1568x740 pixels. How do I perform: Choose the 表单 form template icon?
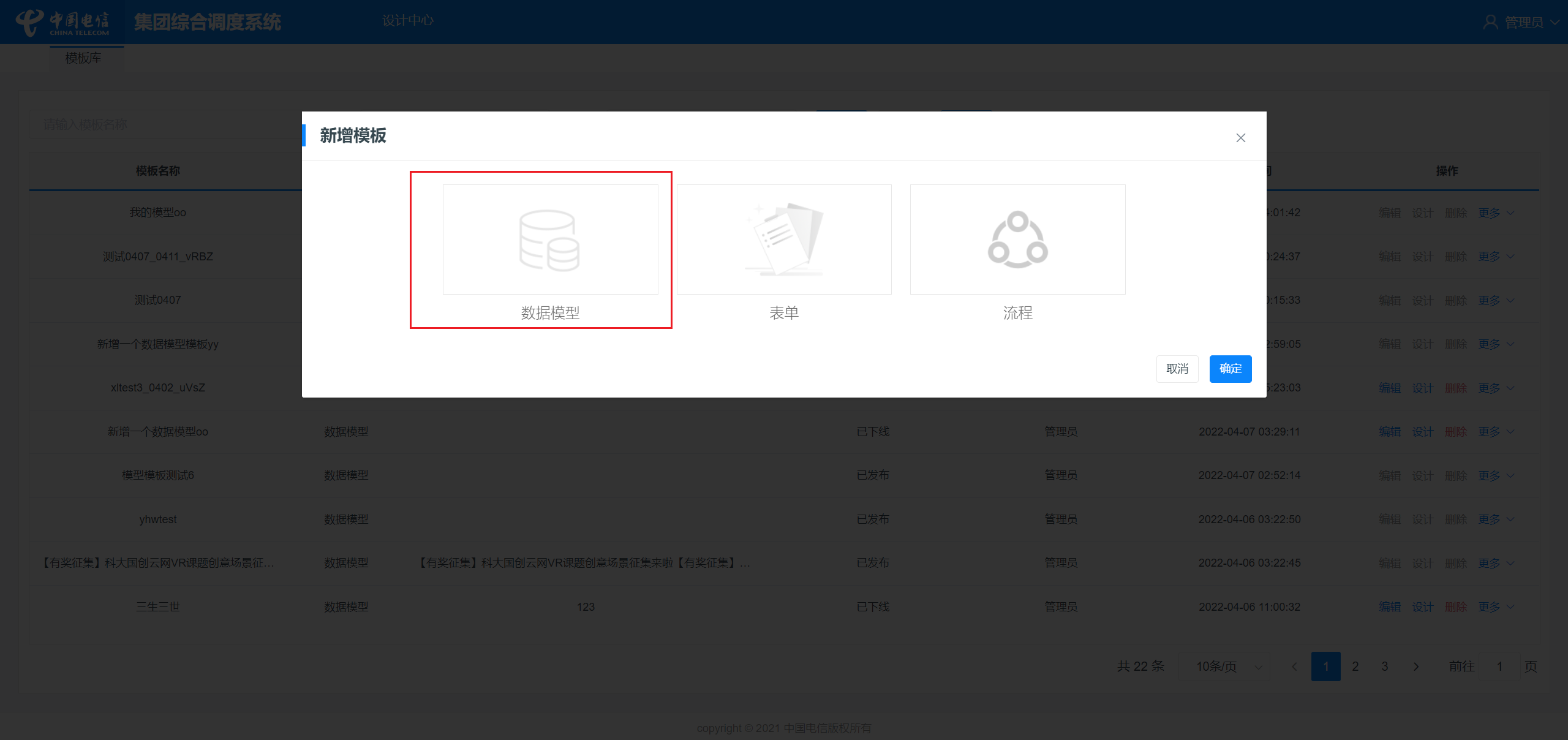click(784, 240)
